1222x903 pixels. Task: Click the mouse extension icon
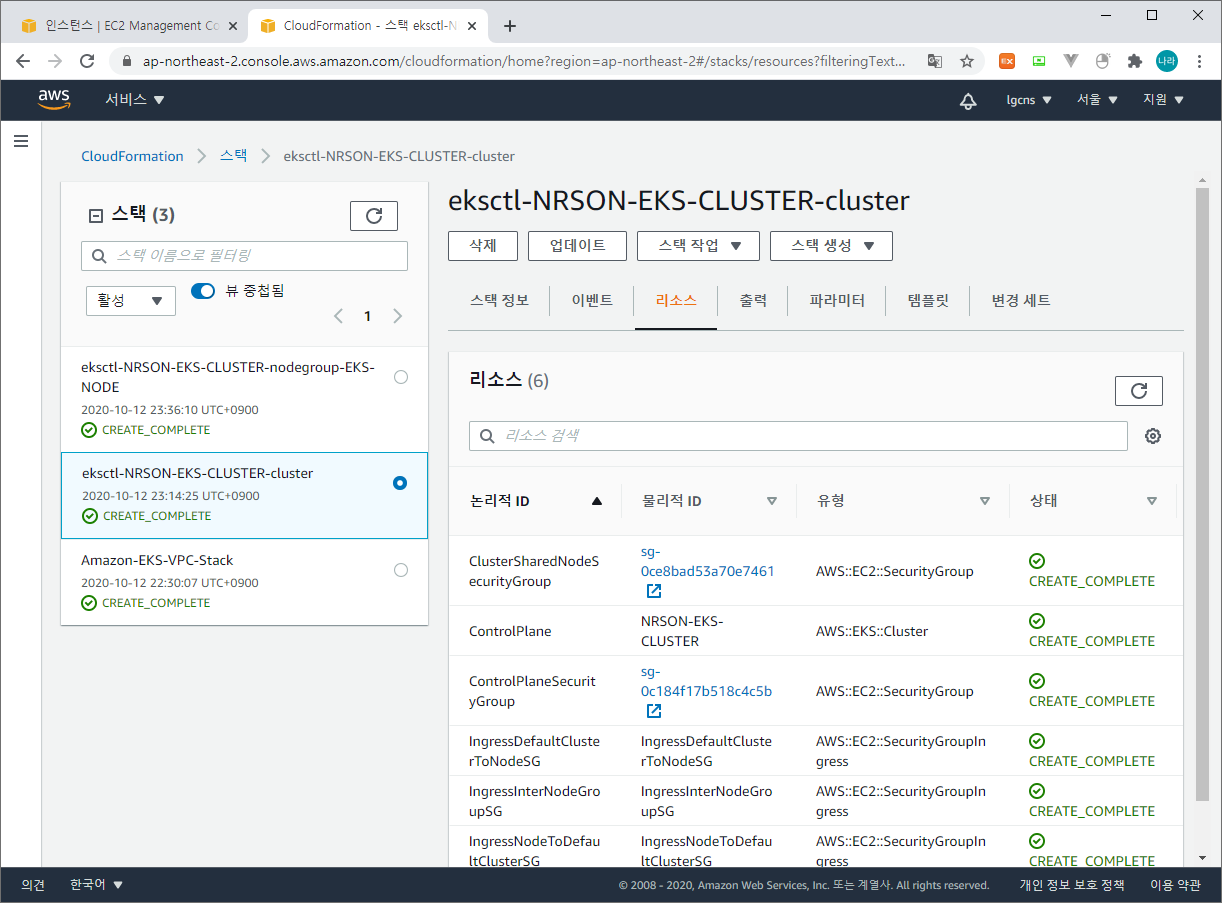click(x=1103, y=61)
